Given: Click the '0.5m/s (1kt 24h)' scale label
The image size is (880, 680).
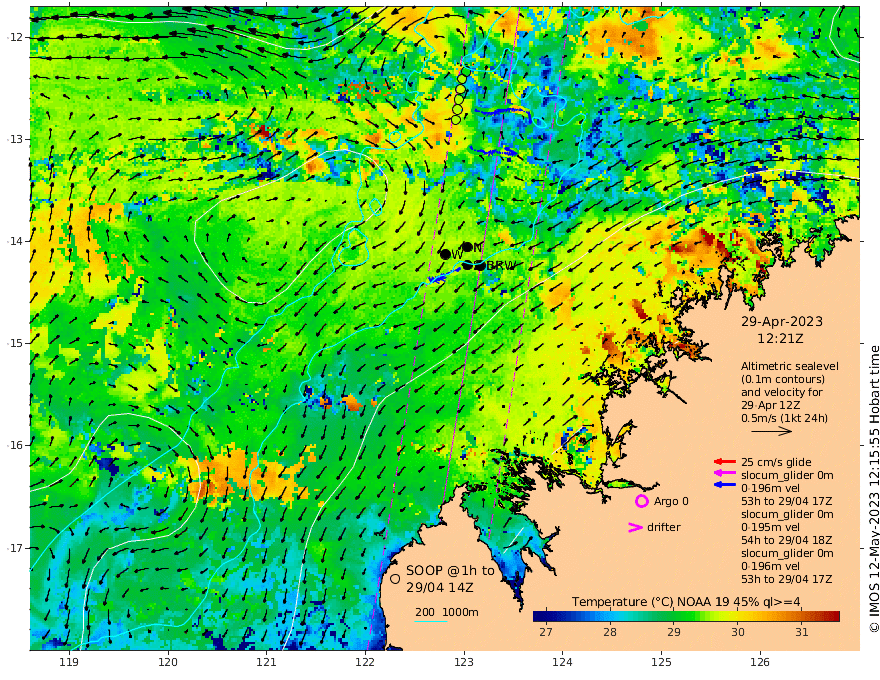Looking at the screenshot, I should [x=784, y=418].
